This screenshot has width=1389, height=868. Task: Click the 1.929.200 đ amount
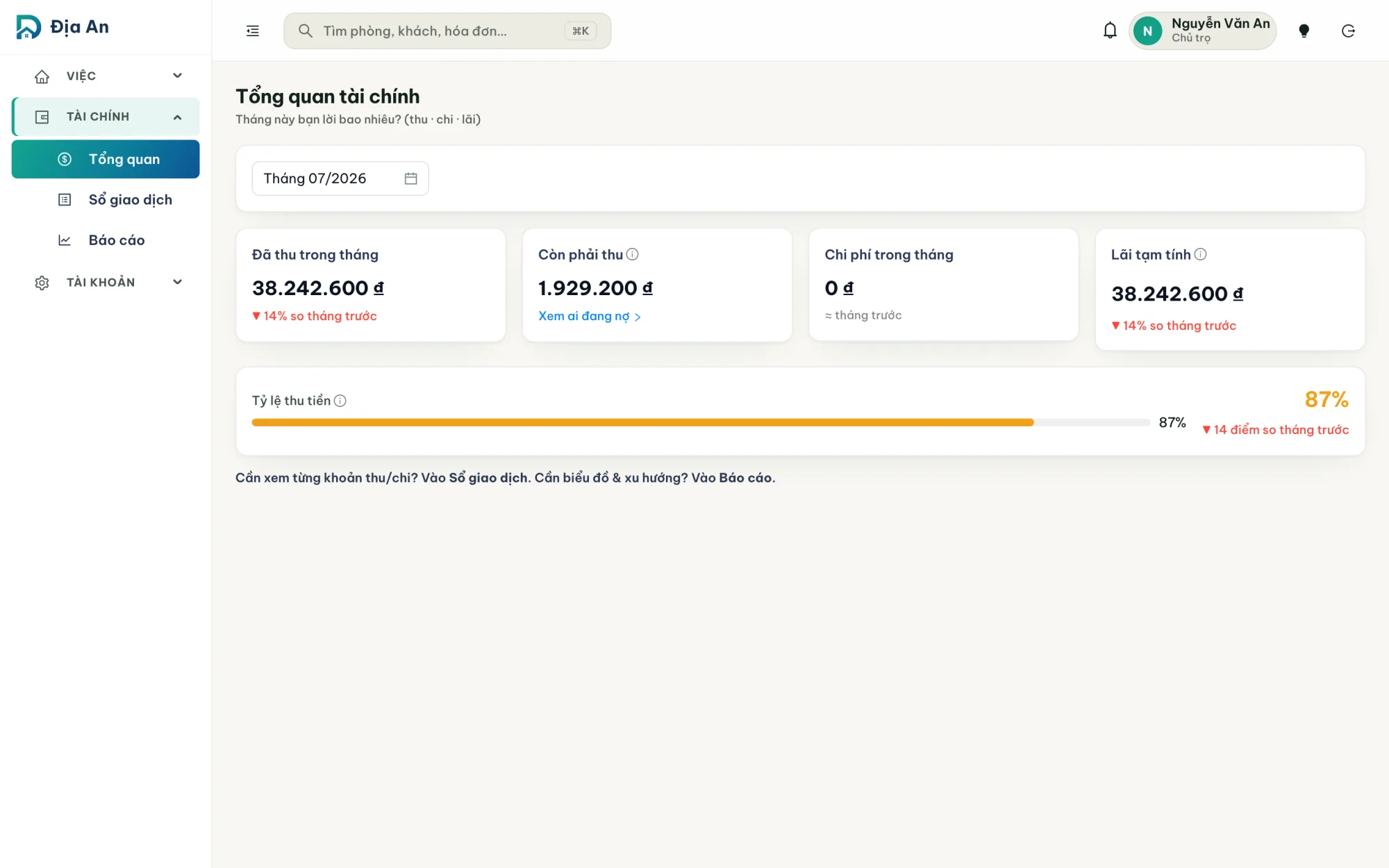tap(595, 288)
